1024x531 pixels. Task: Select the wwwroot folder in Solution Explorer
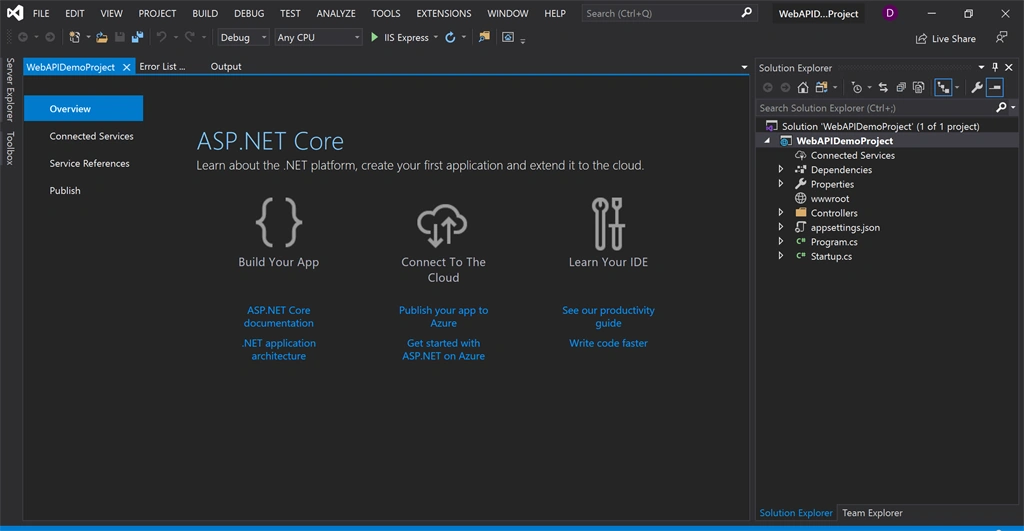click(829, 199)
